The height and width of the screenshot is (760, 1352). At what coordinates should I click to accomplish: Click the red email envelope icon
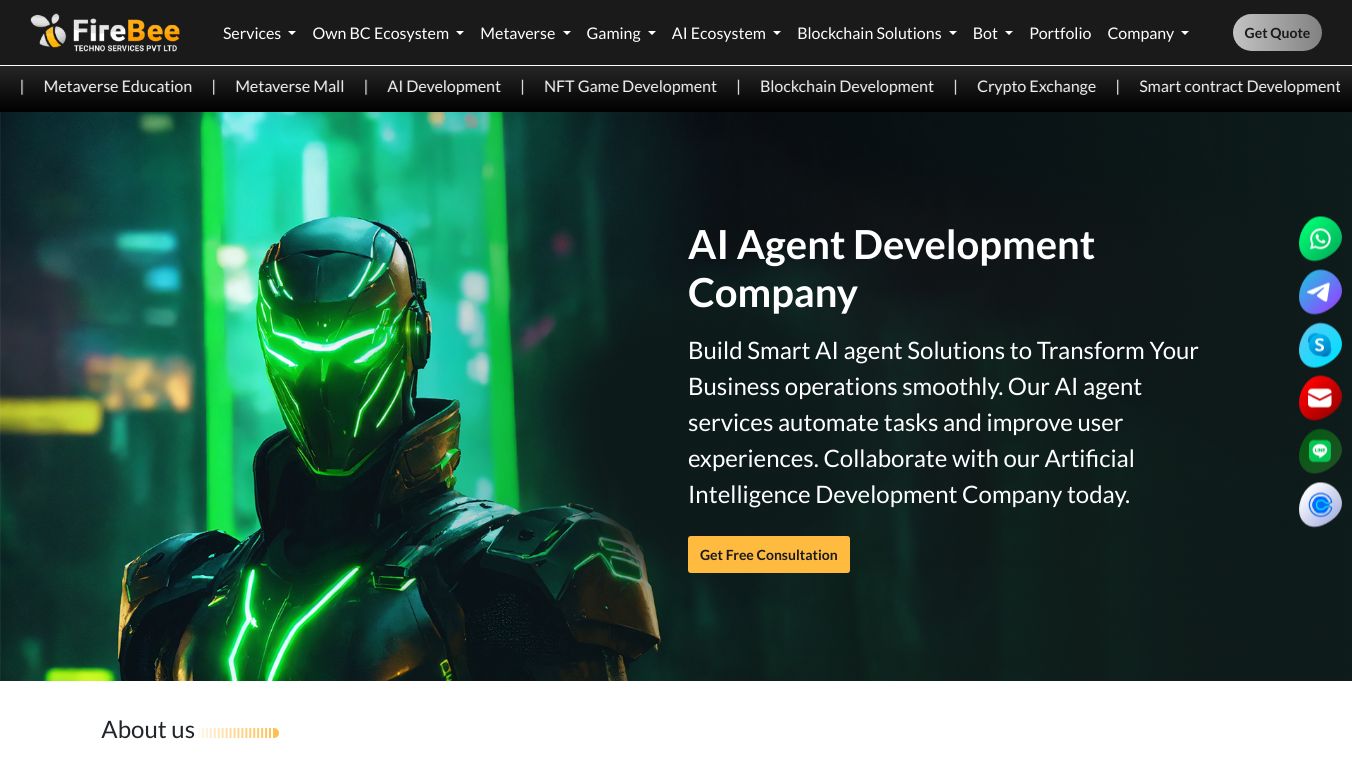pos(1320,399)
